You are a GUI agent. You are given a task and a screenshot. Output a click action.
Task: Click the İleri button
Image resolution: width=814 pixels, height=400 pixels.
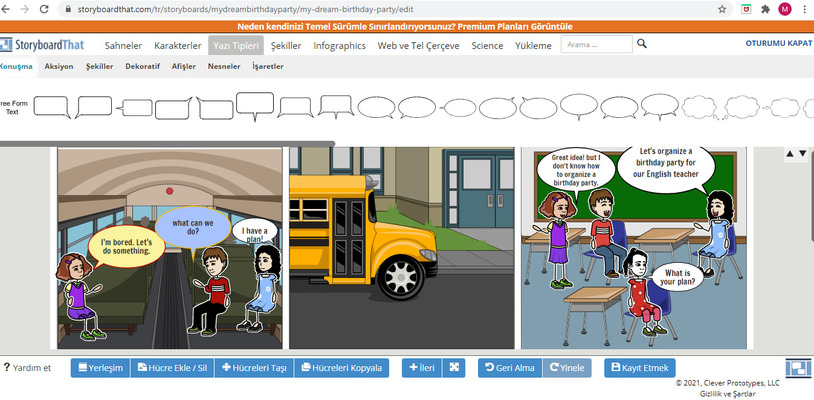(x=422, y=368)
